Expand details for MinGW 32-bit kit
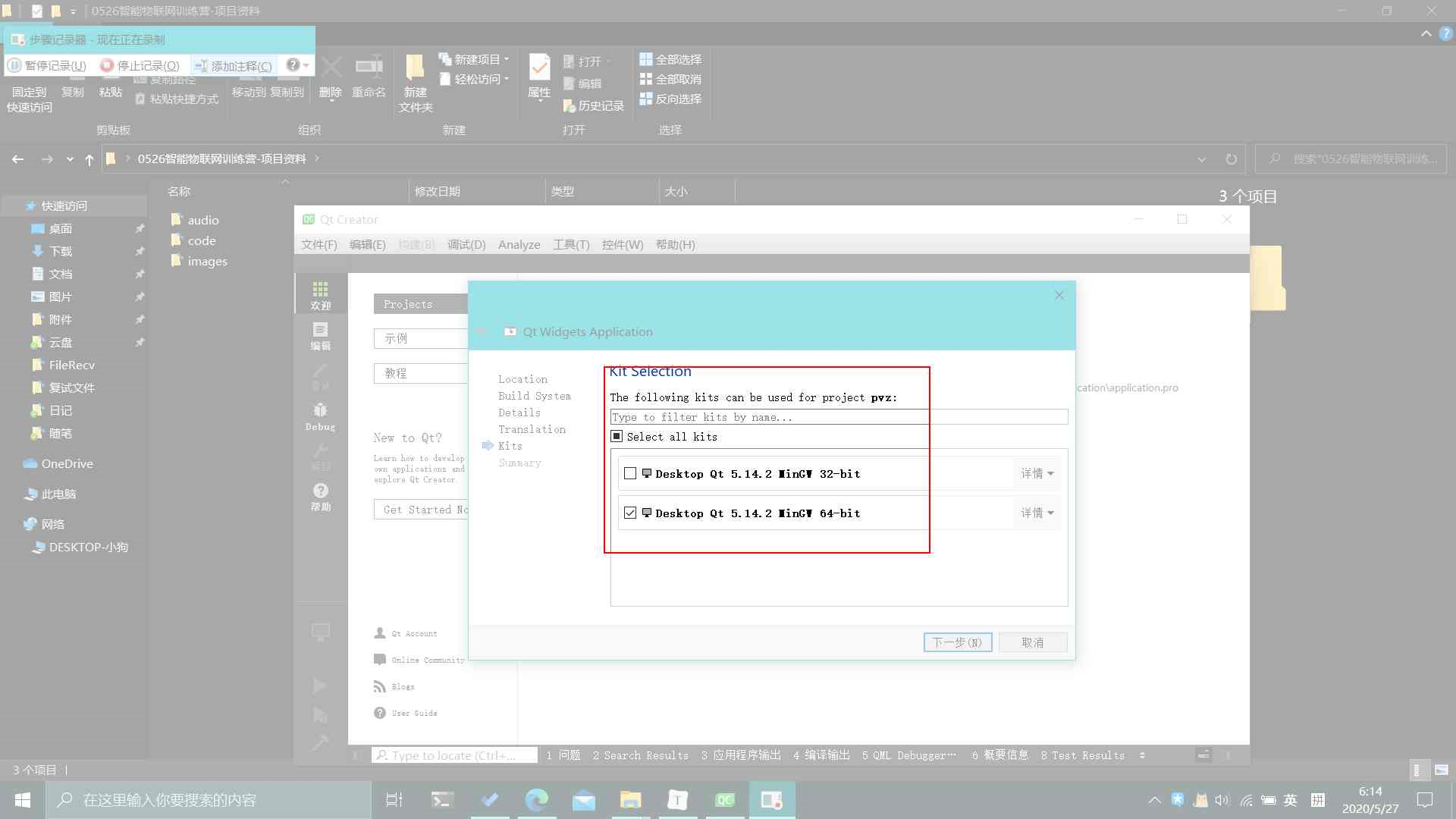 [x=1037, y=473]
